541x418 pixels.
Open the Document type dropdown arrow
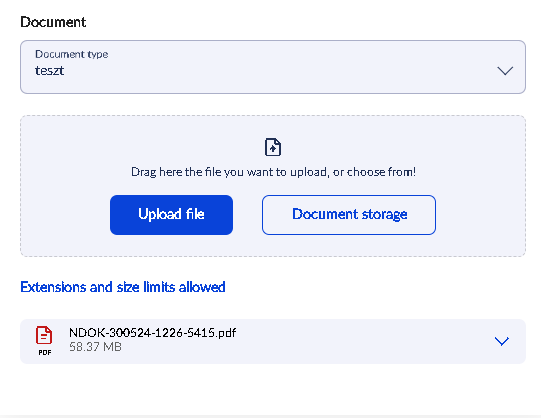(505, 71)
